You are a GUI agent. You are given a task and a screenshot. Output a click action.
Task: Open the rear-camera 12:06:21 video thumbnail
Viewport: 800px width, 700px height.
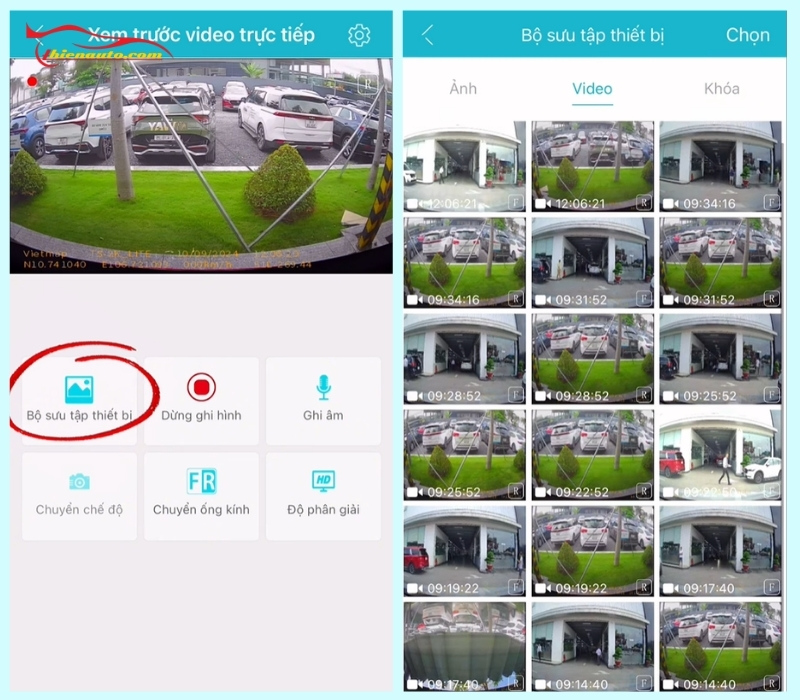pos(592,166)
